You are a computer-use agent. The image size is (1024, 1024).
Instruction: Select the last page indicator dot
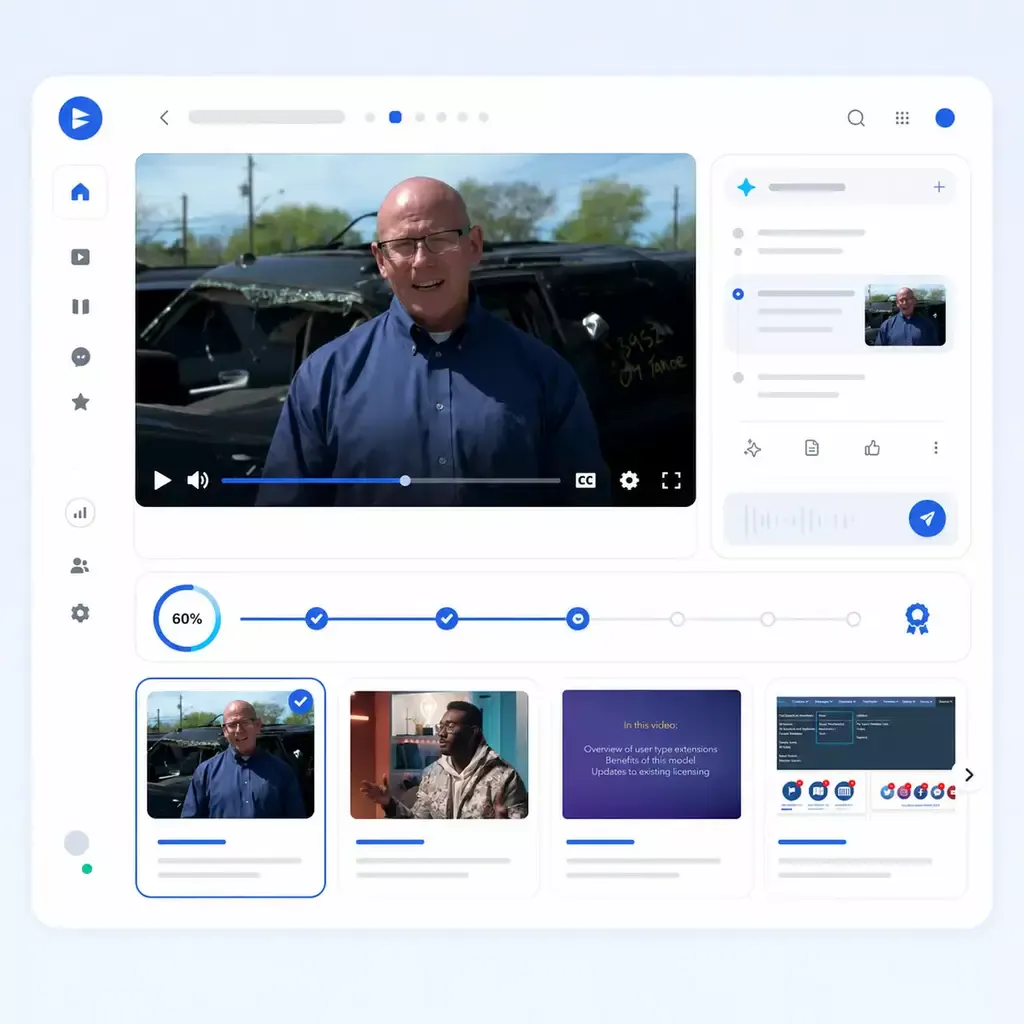click(x=484, y=118)
